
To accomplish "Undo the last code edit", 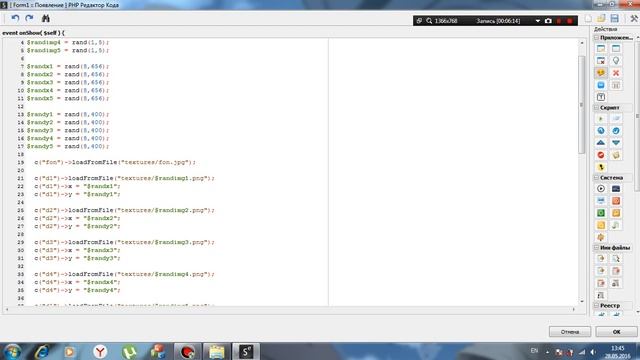I will 15,18.
